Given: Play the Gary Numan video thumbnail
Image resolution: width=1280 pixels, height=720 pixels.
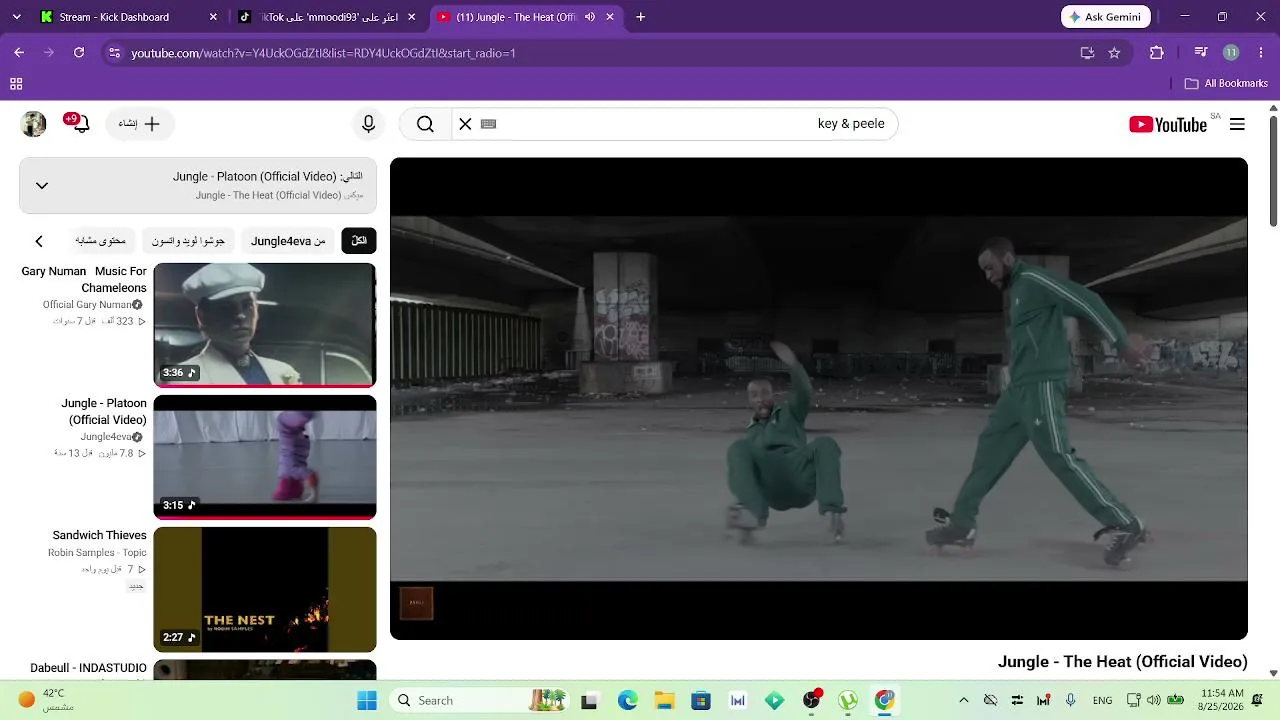Looking at the screenshot, I should pos(265,325).
